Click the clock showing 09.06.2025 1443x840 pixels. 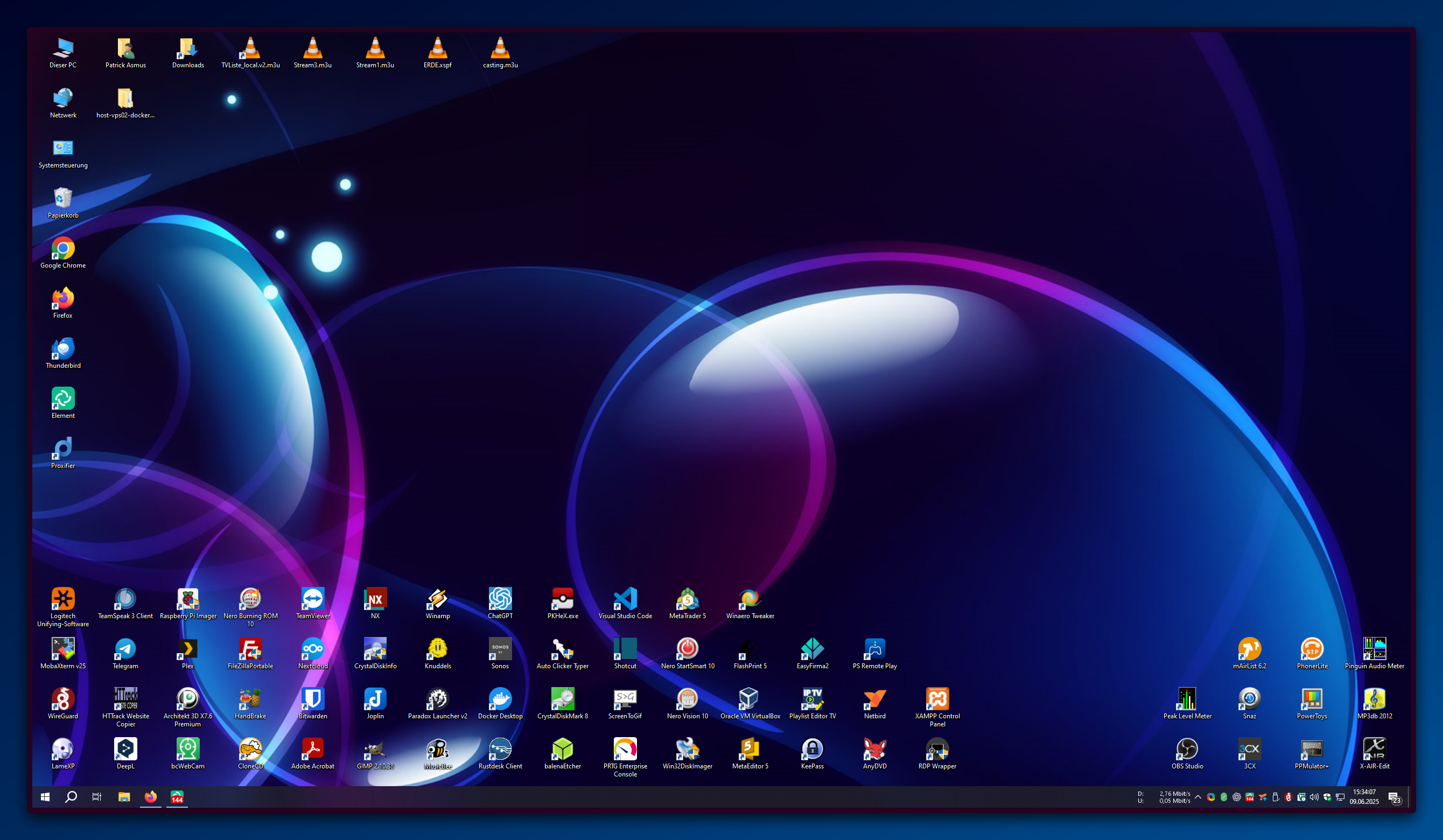1363,797
